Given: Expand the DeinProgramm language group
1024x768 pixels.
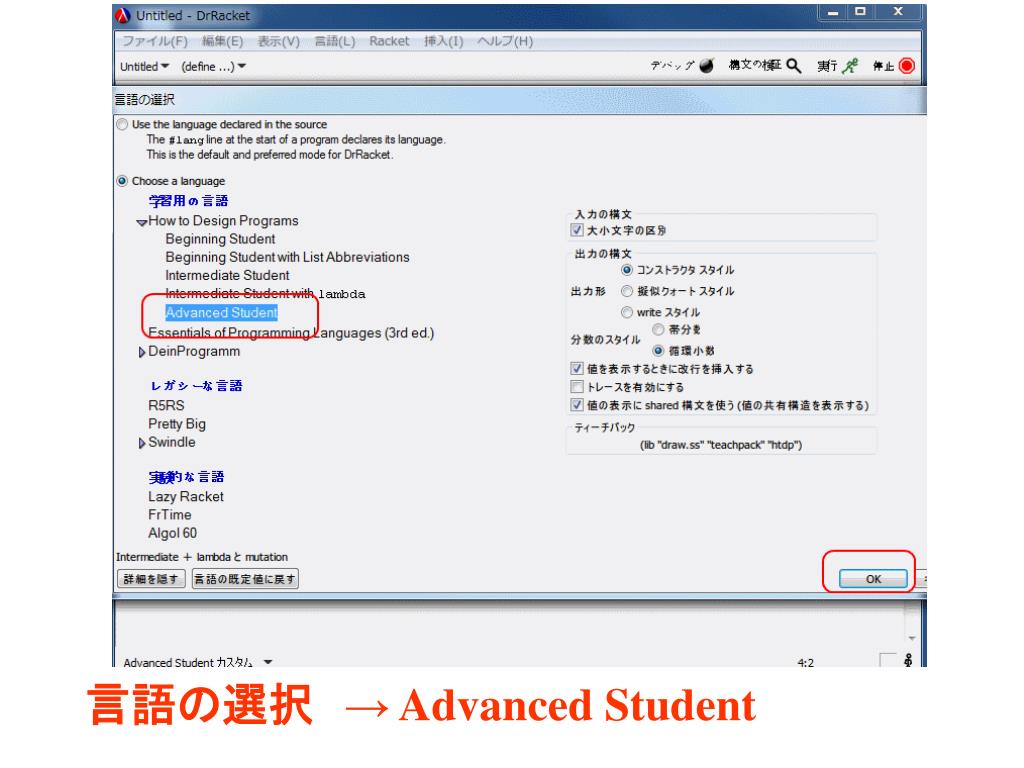Looking at the screenshot, I should 142,352.
